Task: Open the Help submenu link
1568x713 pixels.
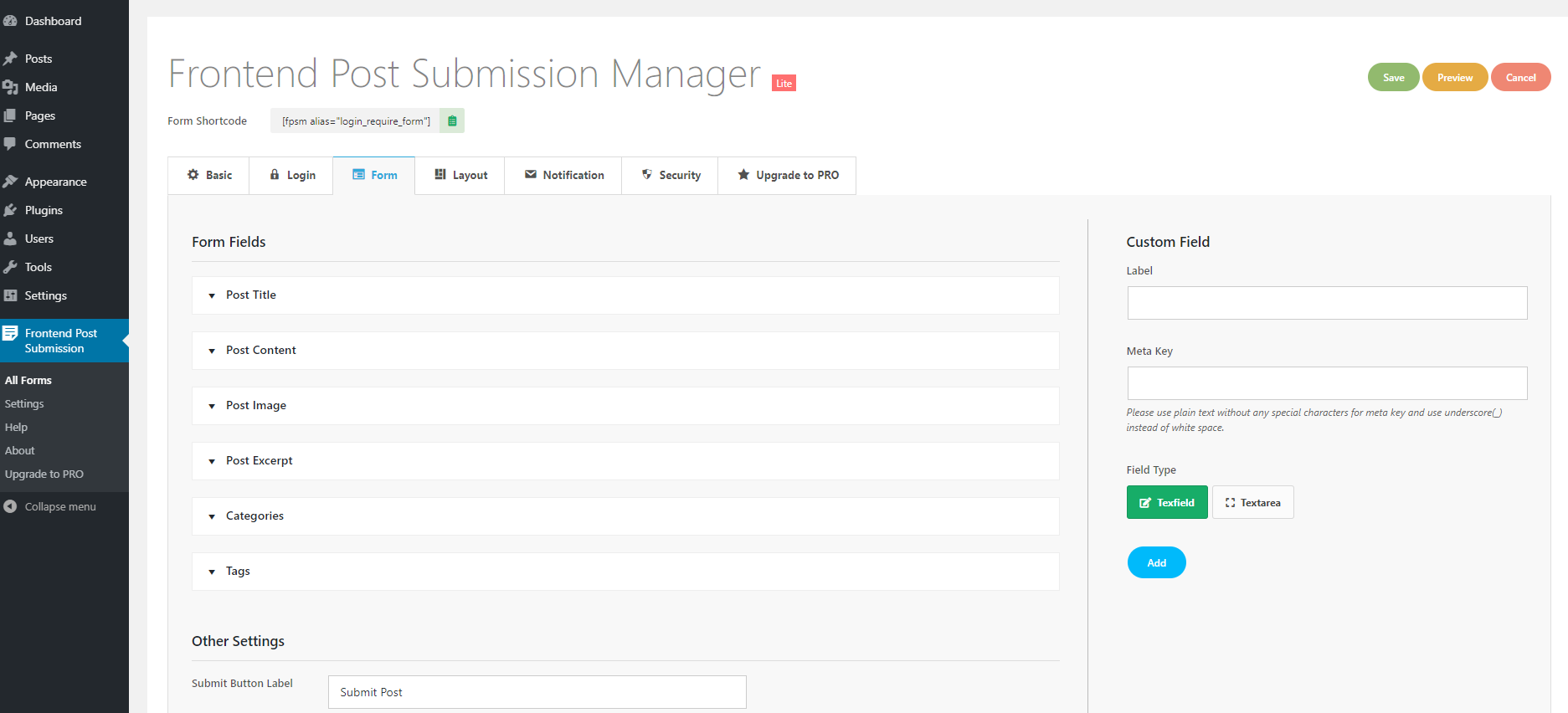Action: click(x=16, y=427)
